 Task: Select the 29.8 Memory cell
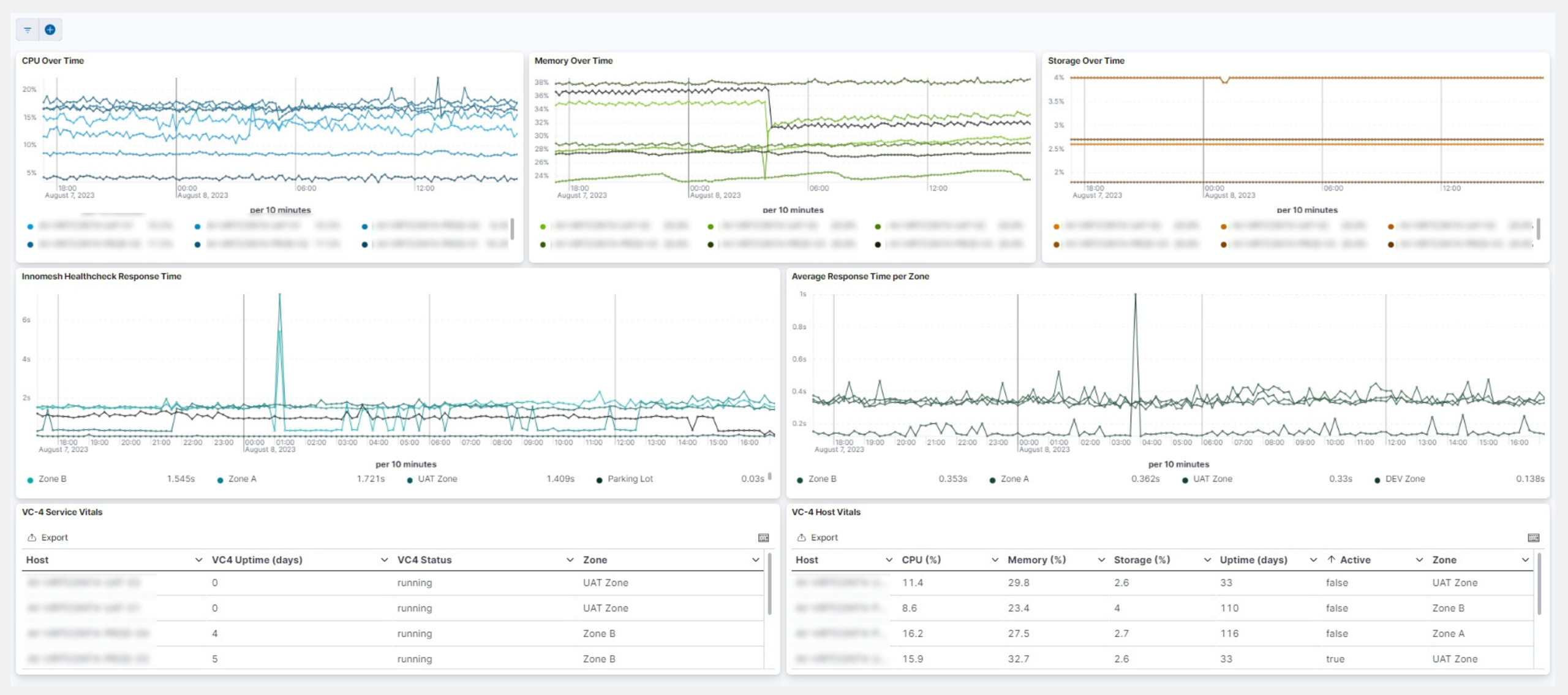(x=1019, y=583)
